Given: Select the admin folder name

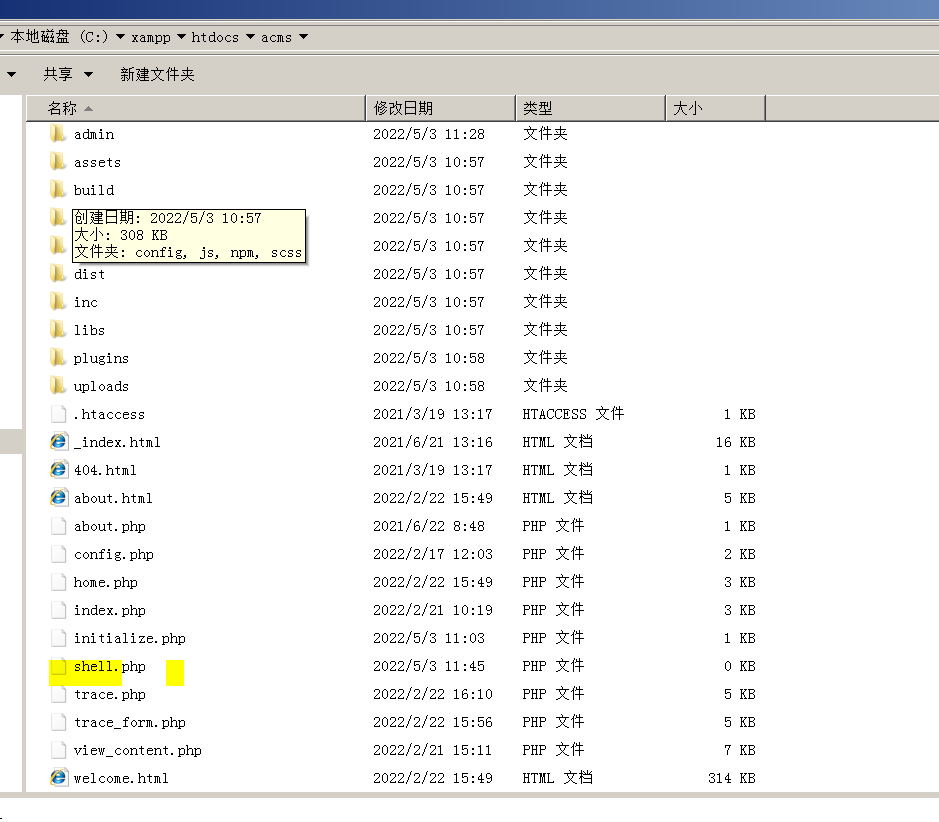Looking at the screenshot, I should [x=93, y=134].
